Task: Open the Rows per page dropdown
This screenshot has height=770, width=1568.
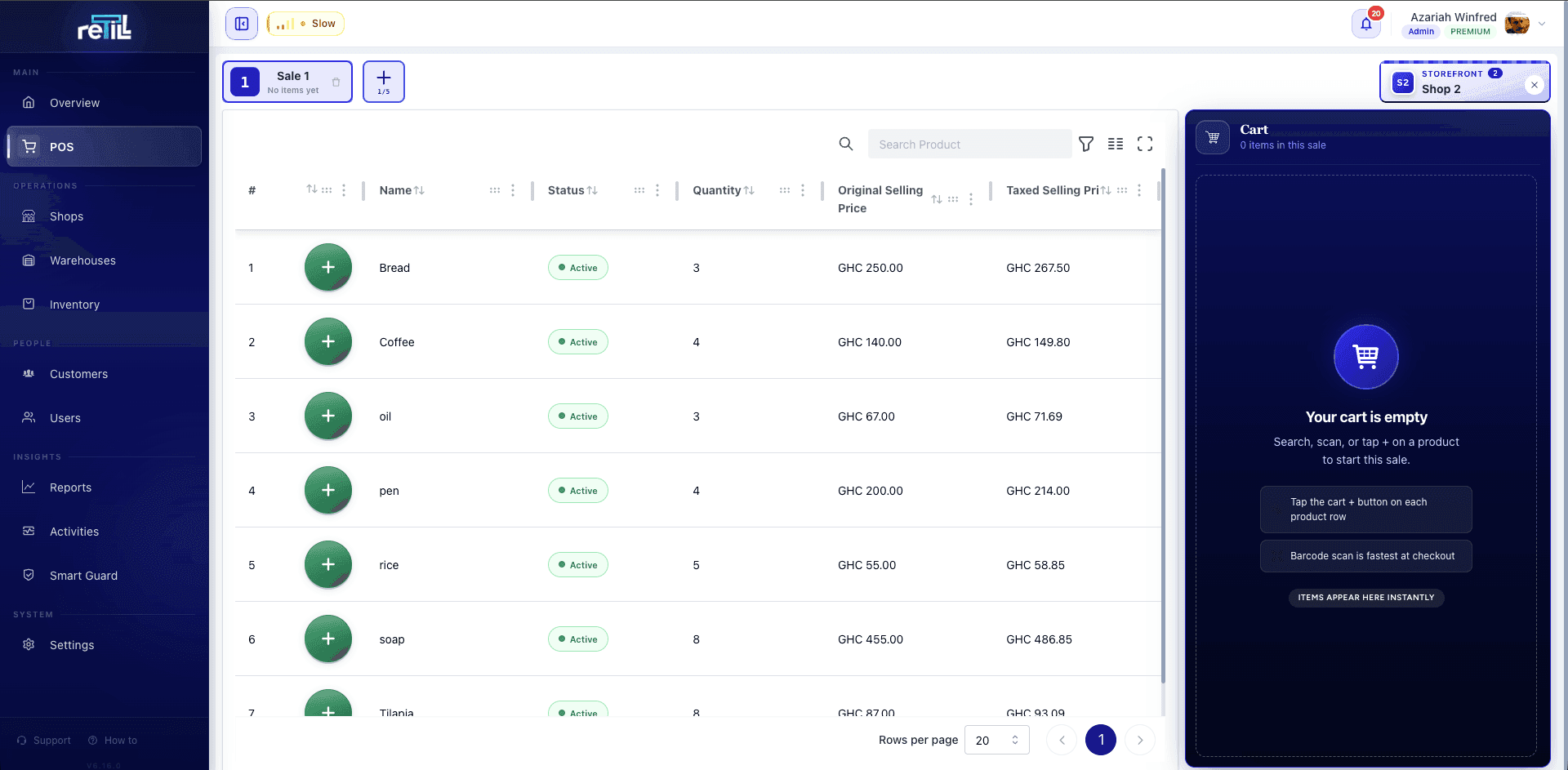Action: click(x=996, y=740)
